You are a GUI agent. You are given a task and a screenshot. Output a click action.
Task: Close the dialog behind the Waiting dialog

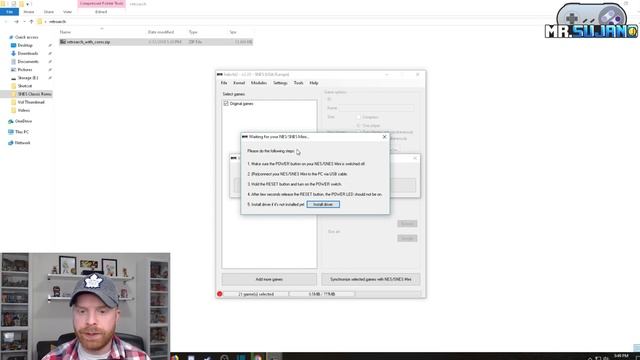415,158
